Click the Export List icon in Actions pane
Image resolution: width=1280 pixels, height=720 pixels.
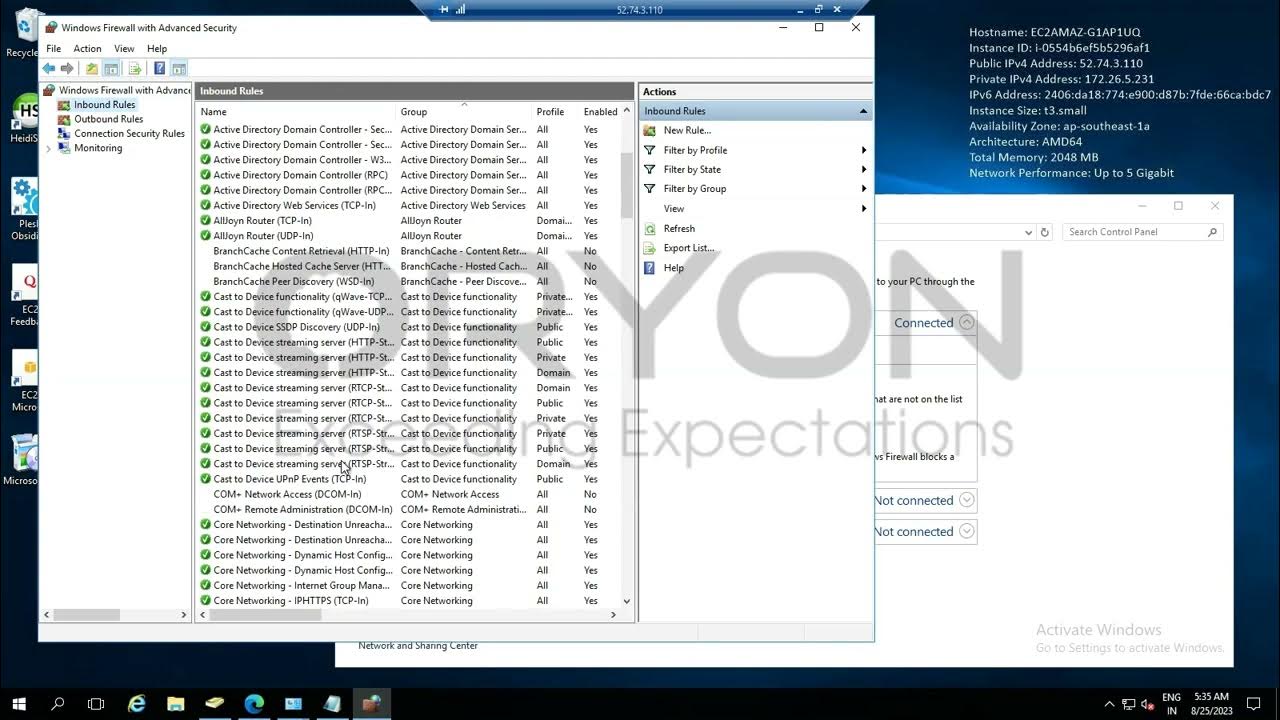[650, 248]
